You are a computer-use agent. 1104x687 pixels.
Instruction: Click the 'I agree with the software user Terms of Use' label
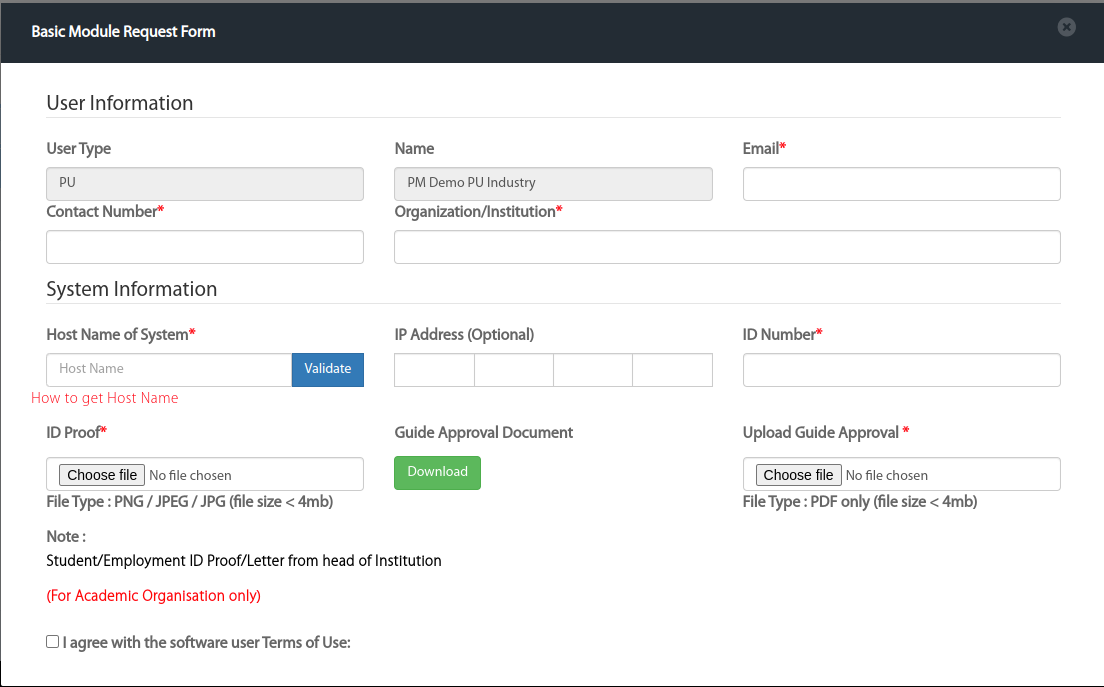click(206, 643)
